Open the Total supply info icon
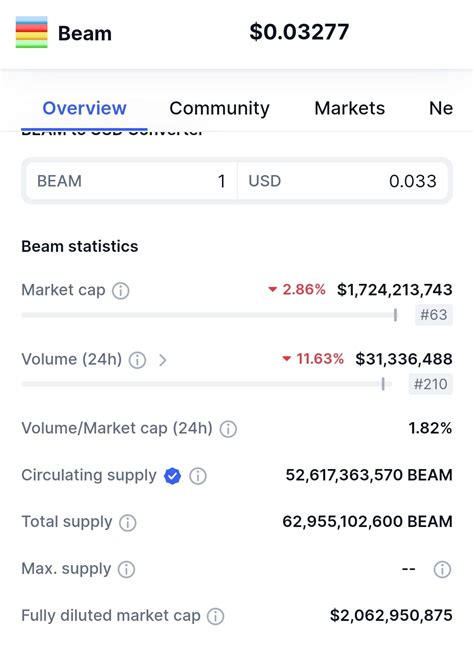 [128, 523]
